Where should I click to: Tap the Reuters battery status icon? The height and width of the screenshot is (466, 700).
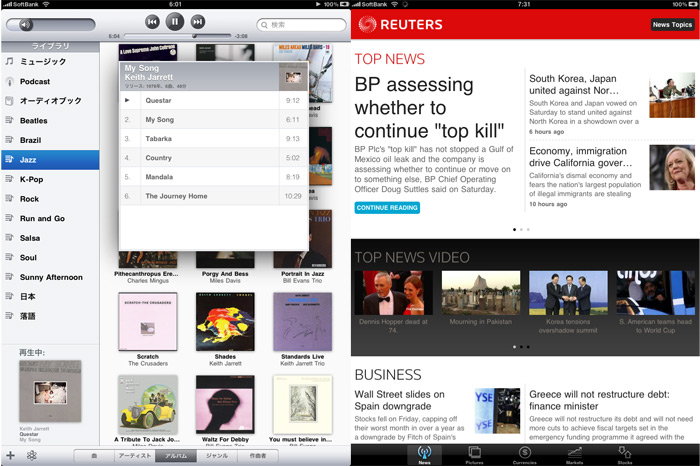point(693,4)
